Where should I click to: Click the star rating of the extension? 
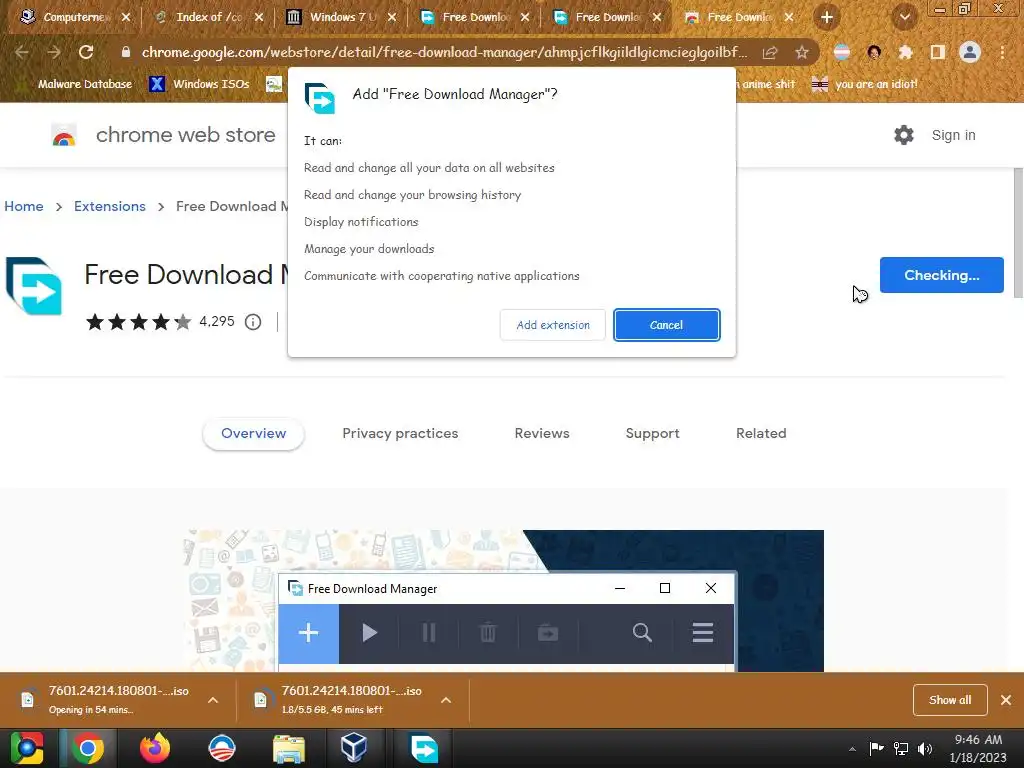138,322
